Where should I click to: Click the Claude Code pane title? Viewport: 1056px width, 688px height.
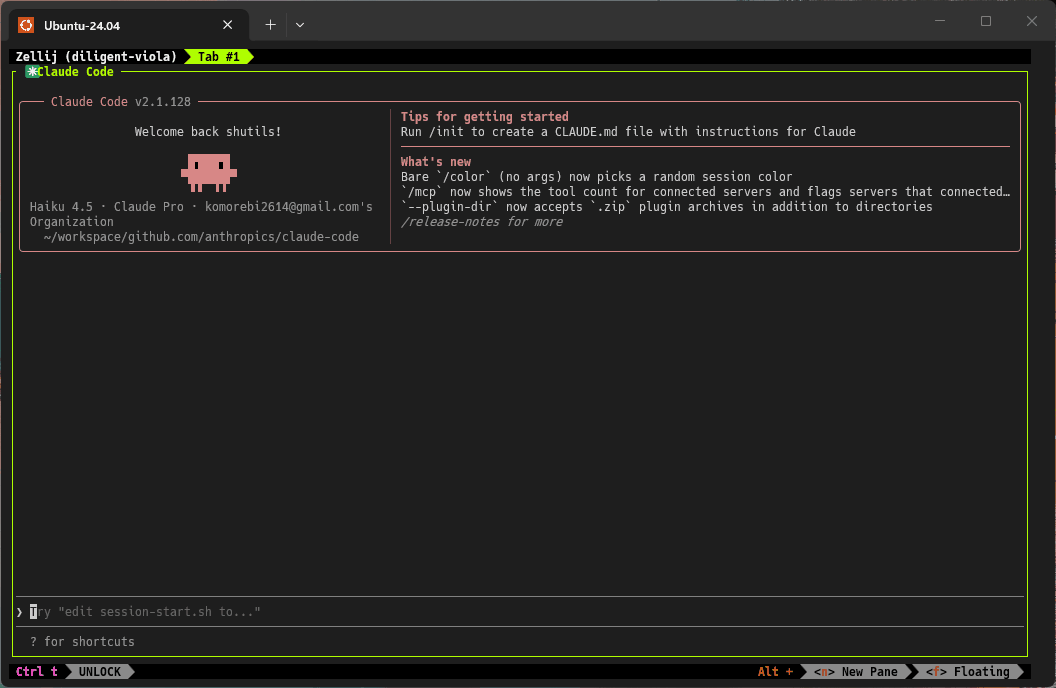point(75,72)
